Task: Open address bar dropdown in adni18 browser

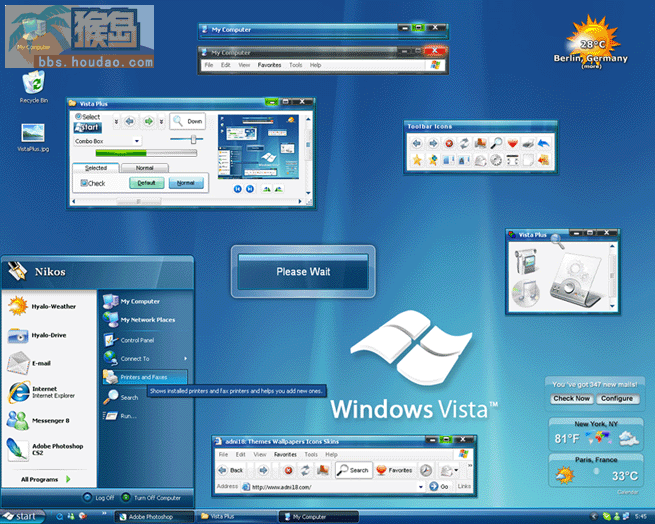Action: 420,487
